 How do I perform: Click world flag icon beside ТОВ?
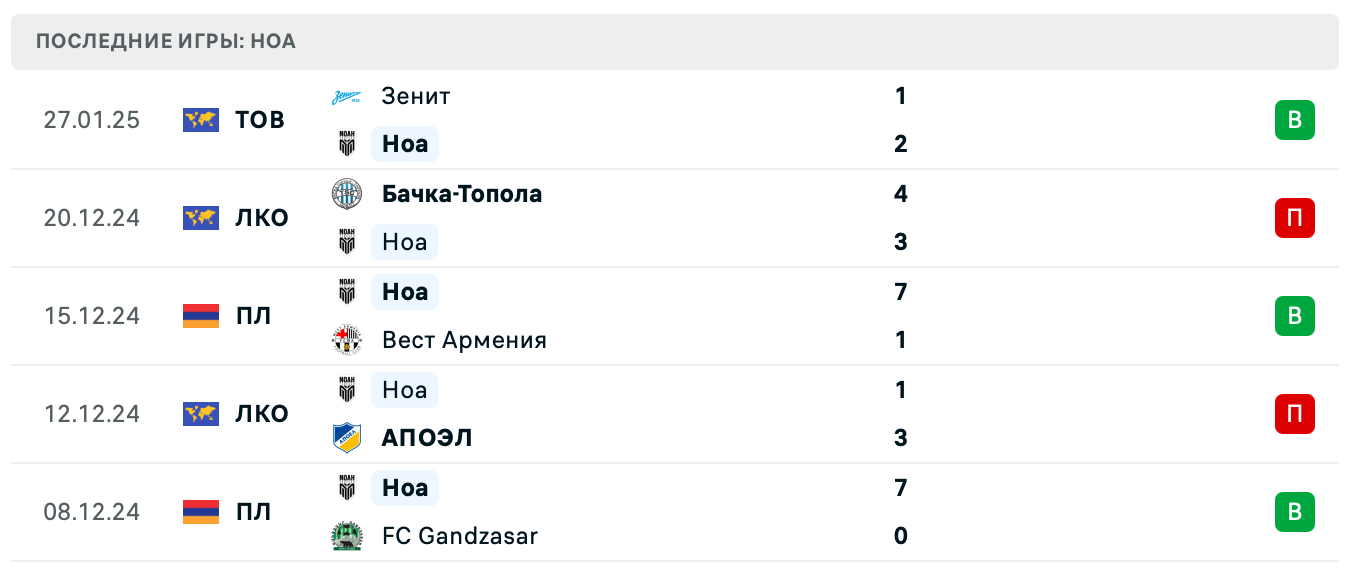[x=201, y=120]
